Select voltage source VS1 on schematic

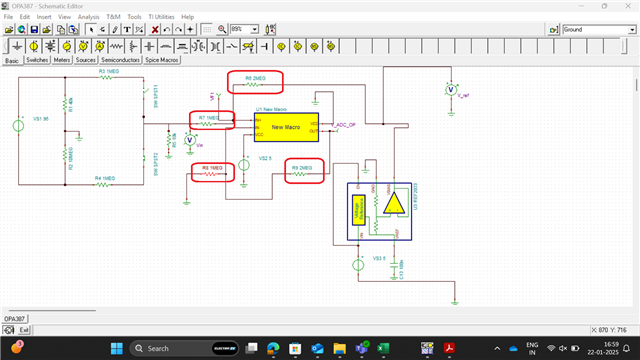pos(18,126)
